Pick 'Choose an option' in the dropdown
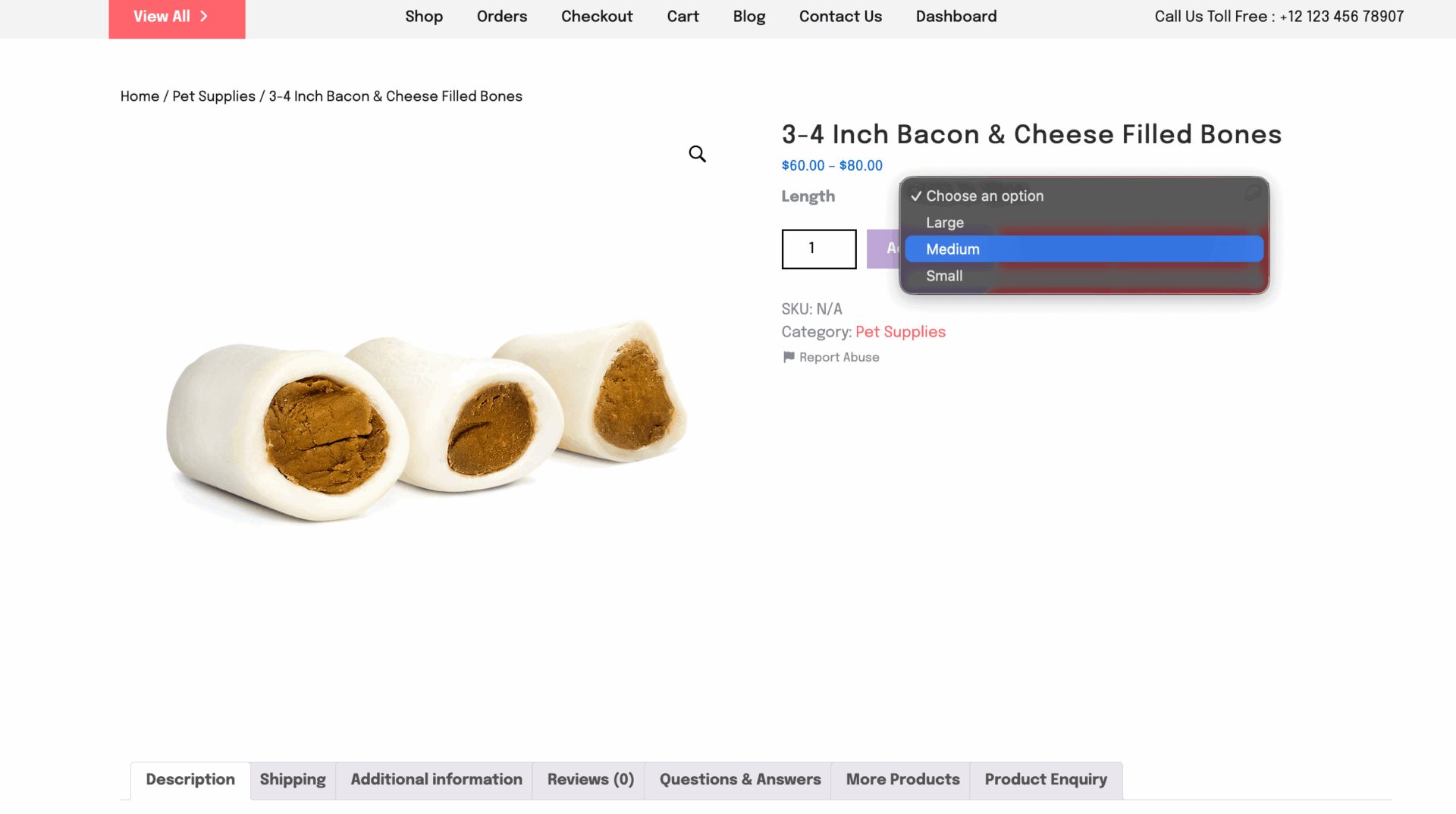The image size is (1456, 814). (984, 196)
